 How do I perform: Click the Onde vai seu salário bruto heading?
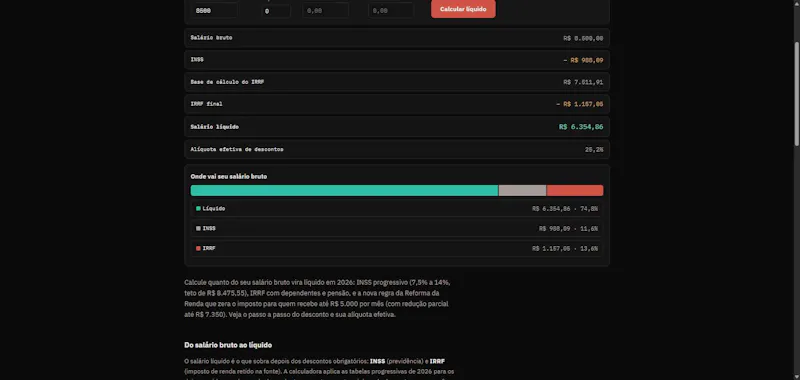tap(229, 176)
